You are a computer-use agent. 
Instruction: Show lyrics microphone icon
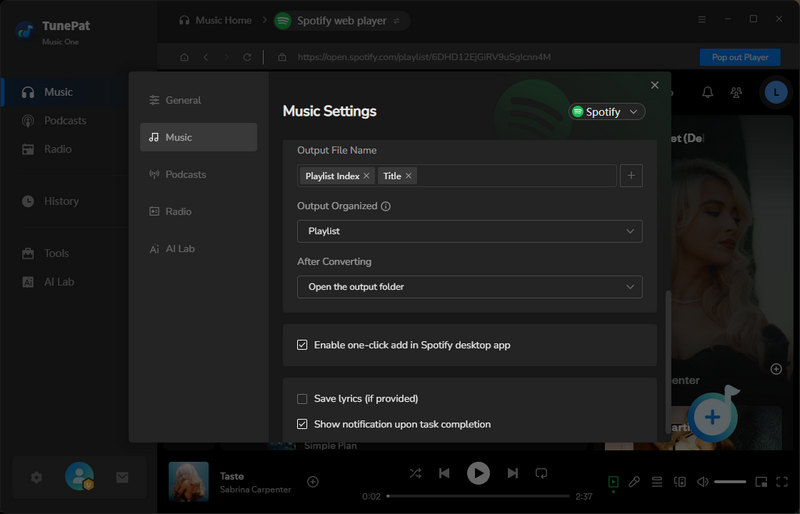point(634,482)
